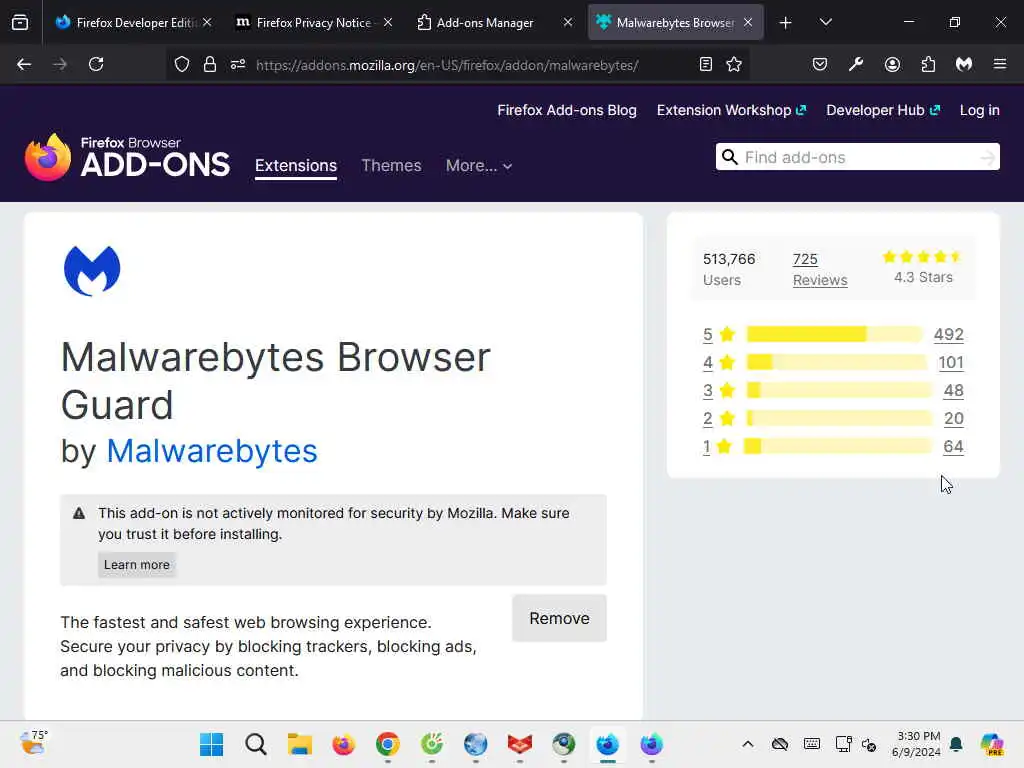
Task: Click the Malwarebytes toolbar extension icon
Action: coord(964,64)
